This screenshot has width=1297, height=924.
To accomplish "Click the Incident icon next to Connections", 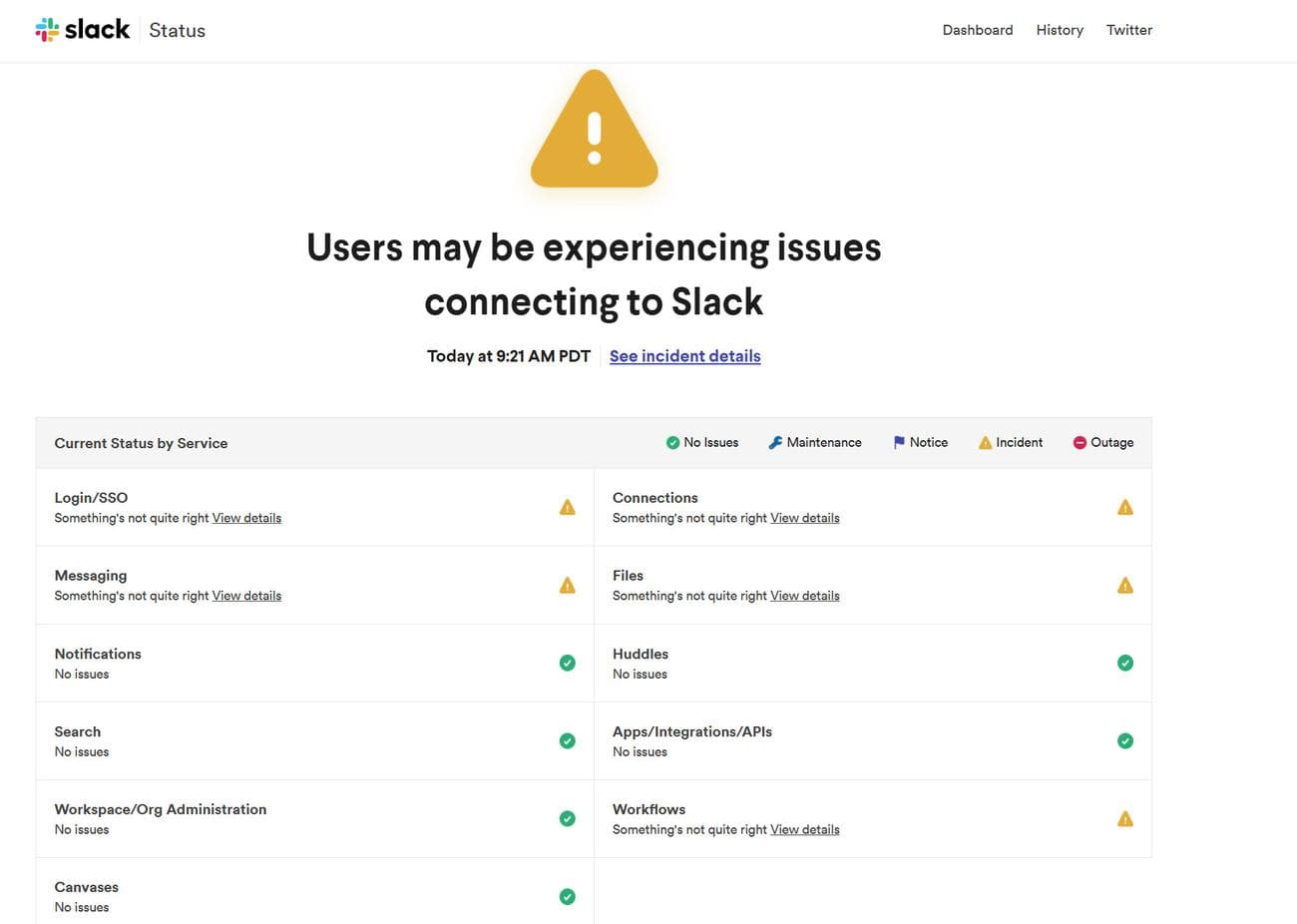I will coord(1125,506).
